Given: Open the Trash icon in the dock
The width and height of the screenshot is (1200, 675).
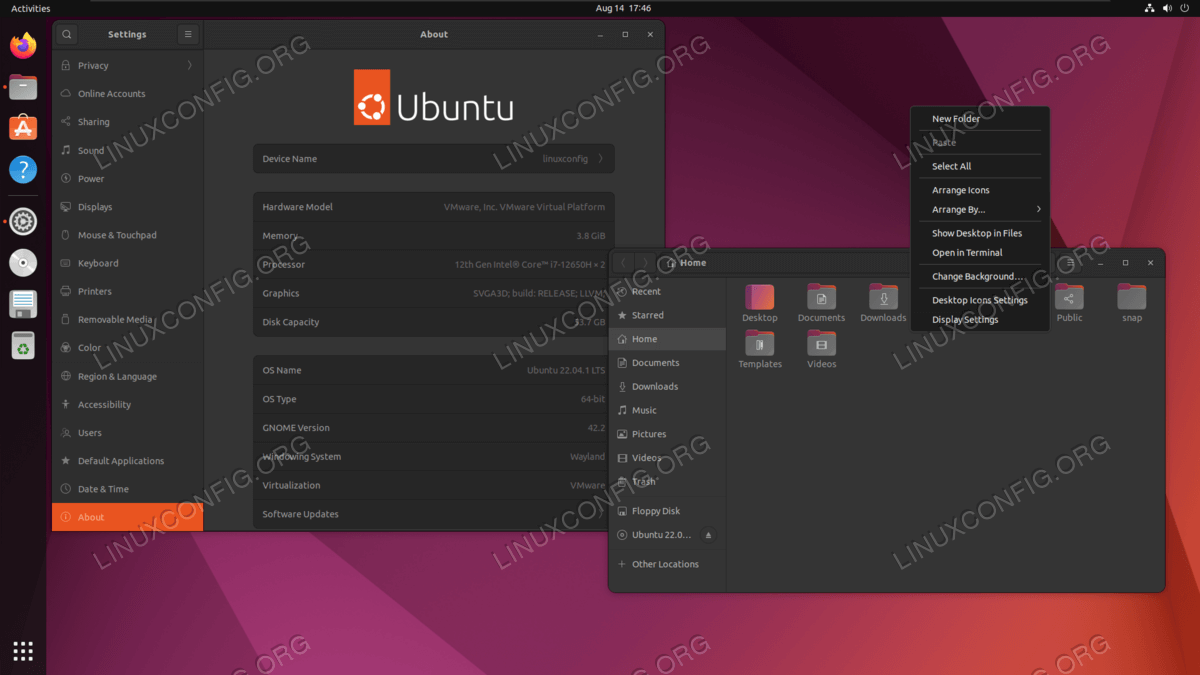Looking at the screenshot, I should click(x=23, y=345).
